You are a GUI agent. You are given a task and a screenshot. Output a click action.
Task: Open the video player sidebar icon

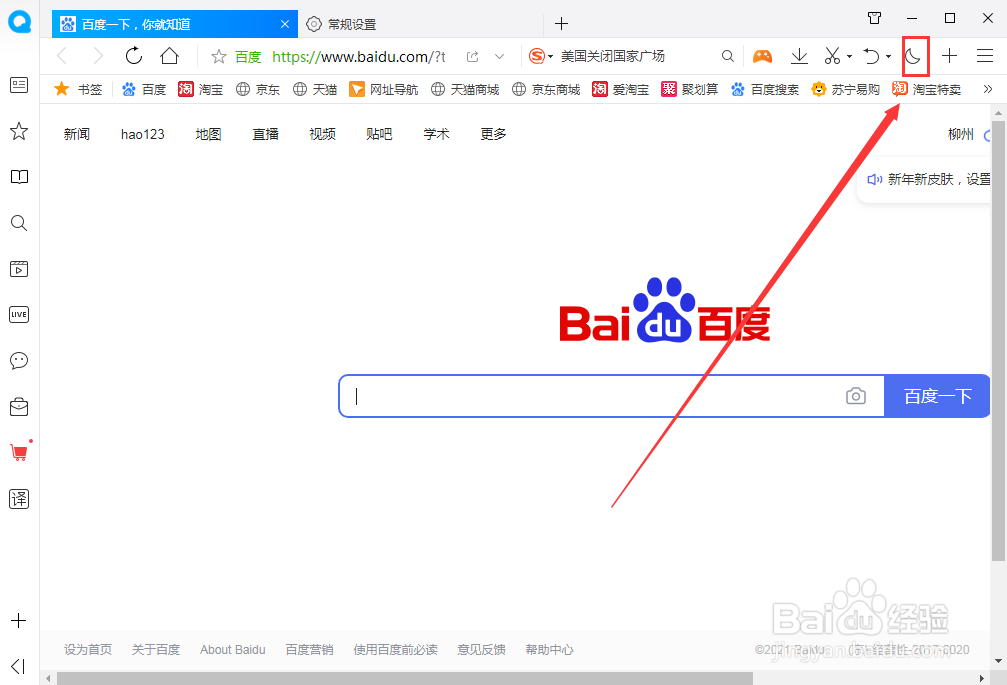19,269
